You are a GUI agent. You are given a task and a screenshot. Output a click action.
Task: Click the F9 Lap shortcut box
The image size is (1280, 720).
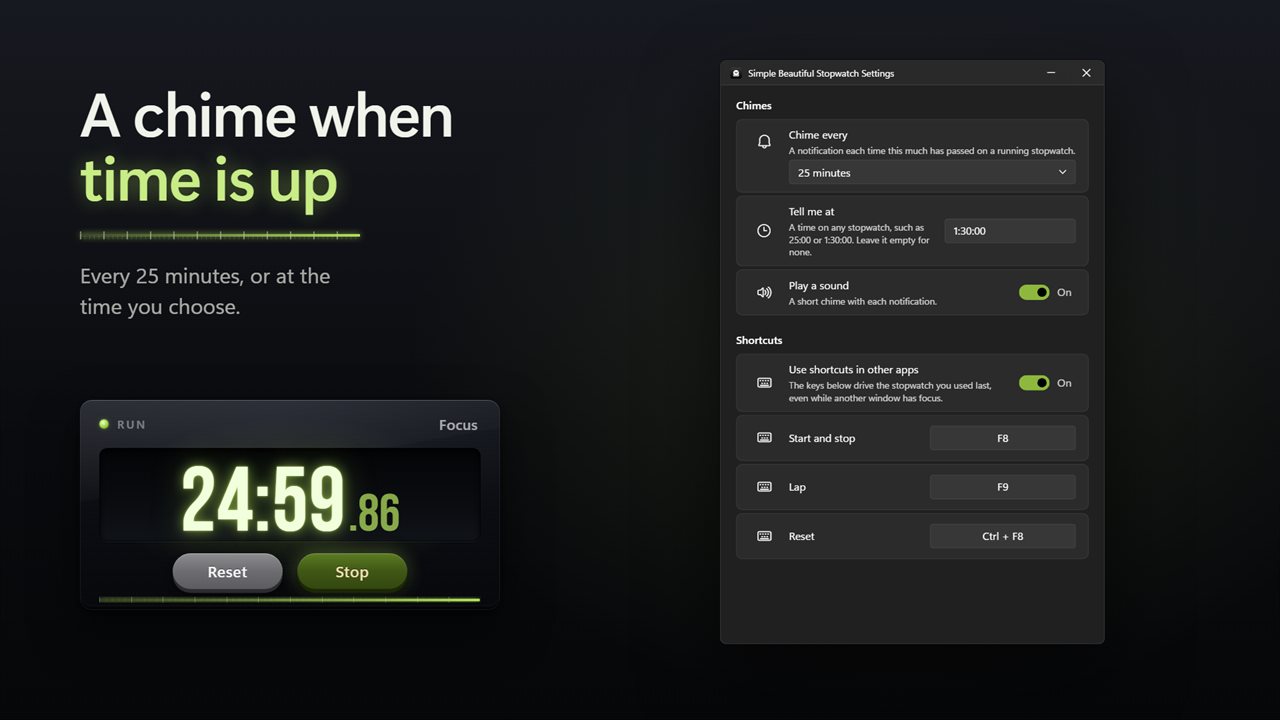tap(1003, 487)
